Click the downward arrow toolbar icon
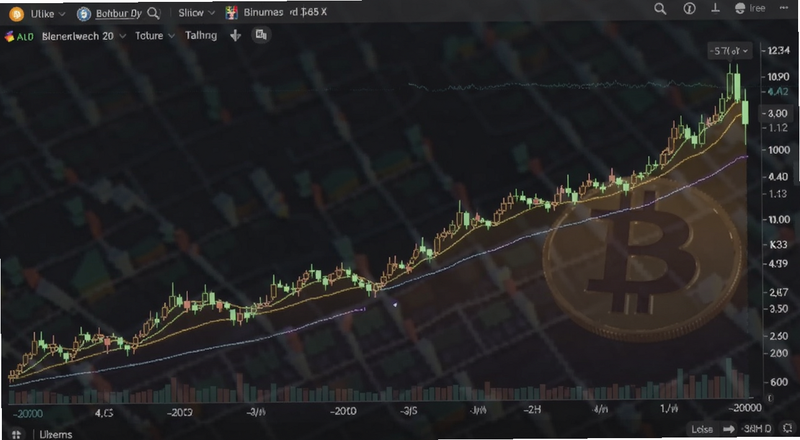 click(x=235, y=35)
